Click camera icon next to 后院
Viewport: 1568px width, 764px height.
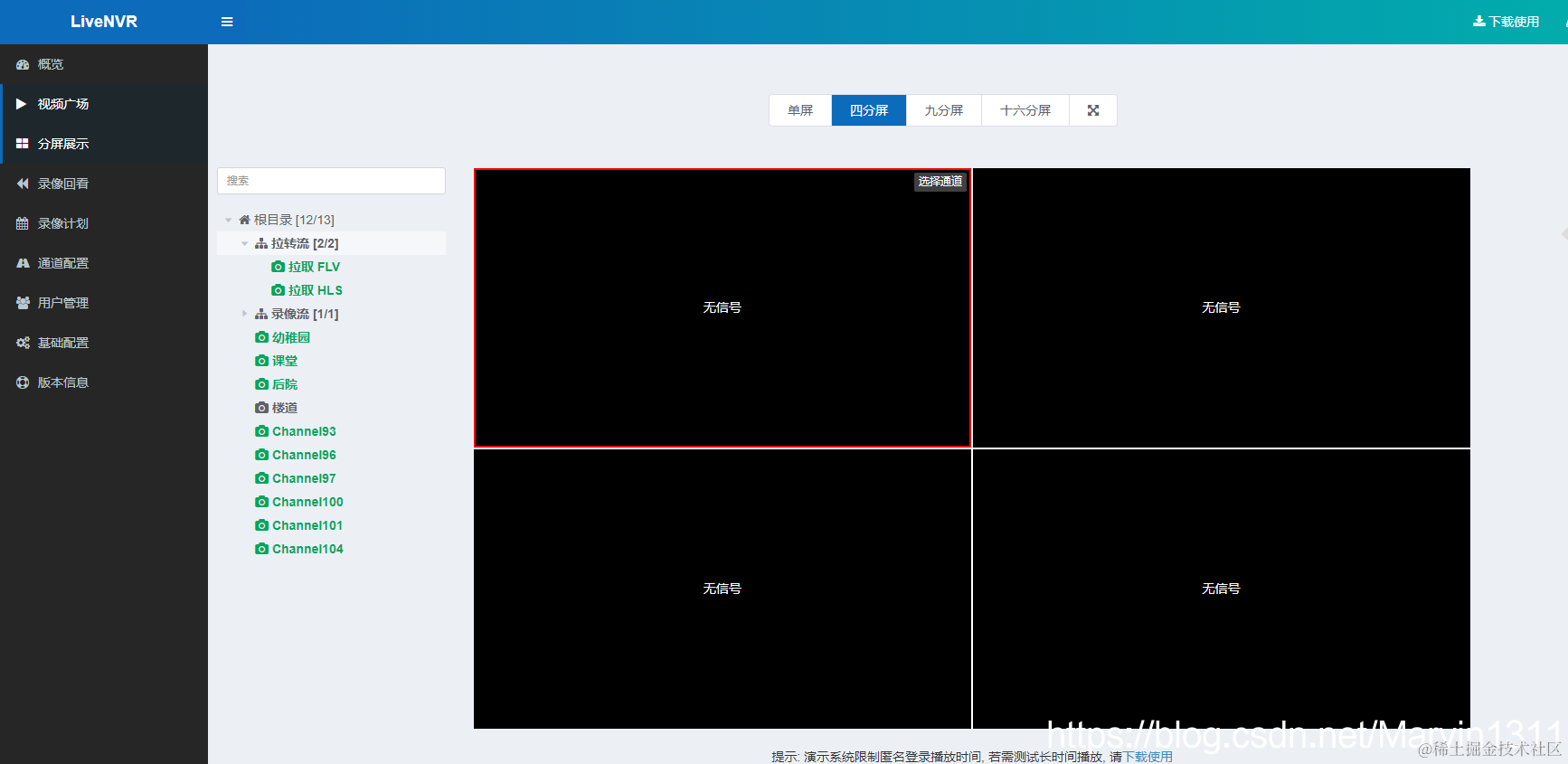click(261, 384)
